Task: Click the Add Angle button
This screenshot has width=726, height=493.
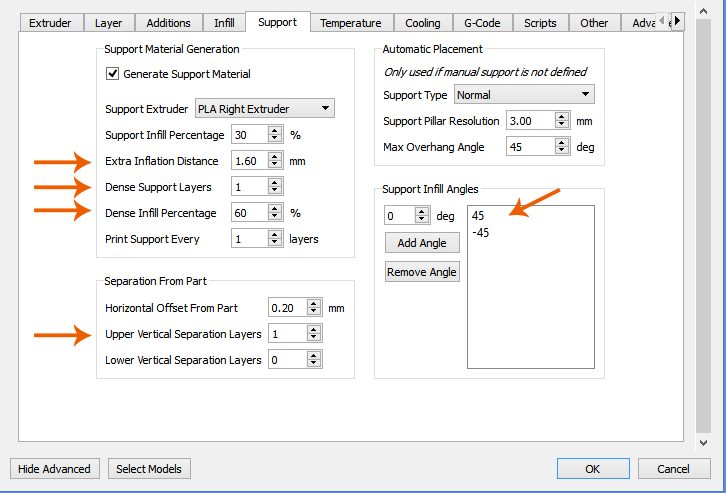Action: pyautogui.click(x=422, y=243)
